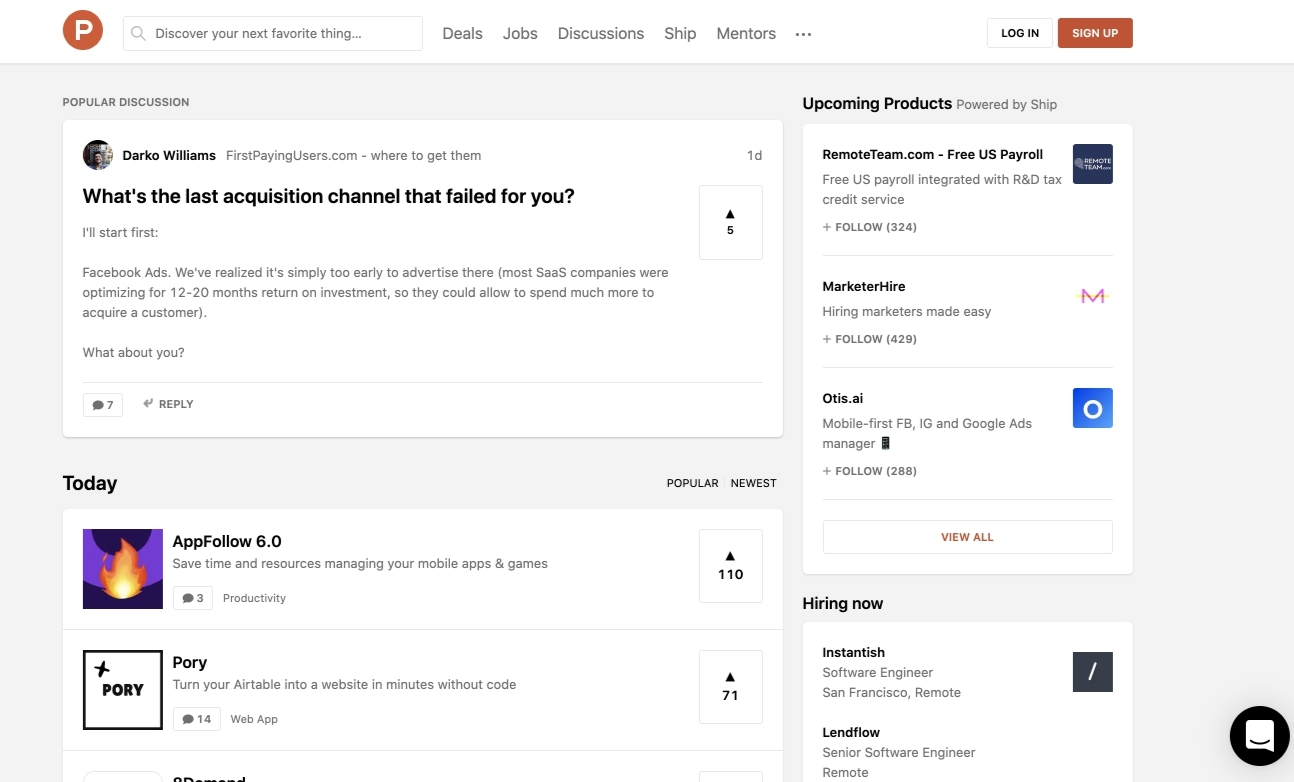1294x782 pixels.
Task: Go to the Discussions page
Action: pos(600,33)
